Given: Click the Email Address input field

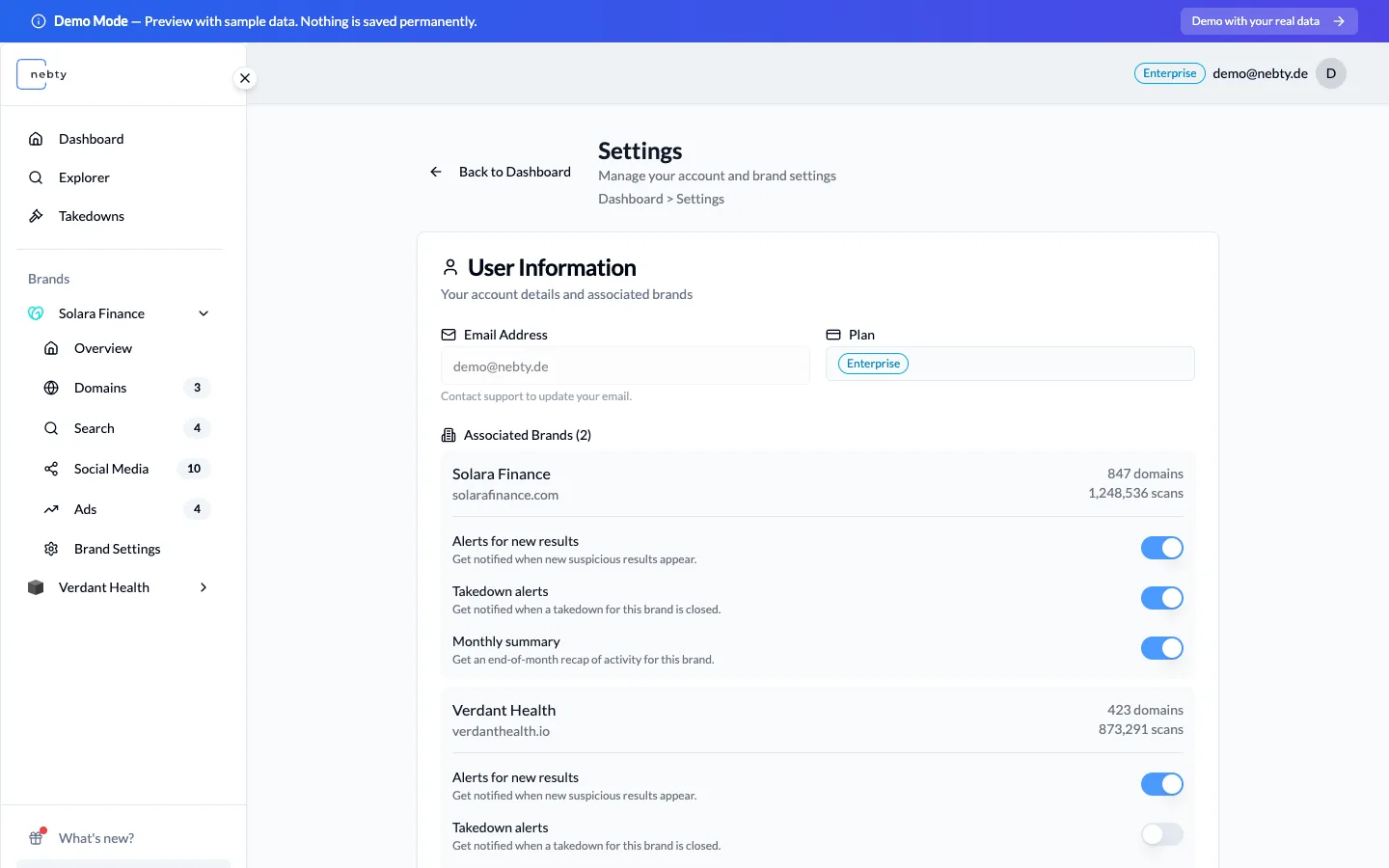Looking at the screenshot, I should tap(625, 366).
